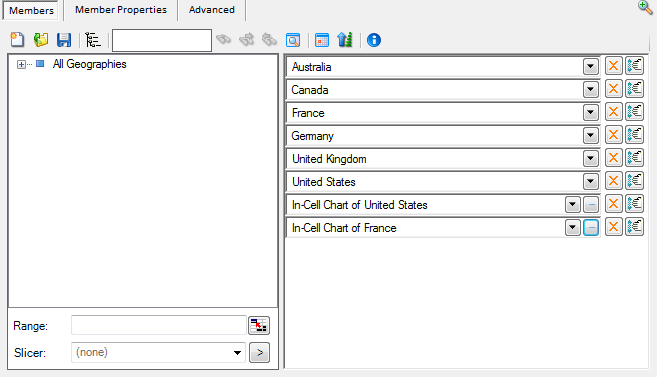Open the United Kingdom dropdown arrow
Screen dimensions: 657x377
click(x=590, y=159)
